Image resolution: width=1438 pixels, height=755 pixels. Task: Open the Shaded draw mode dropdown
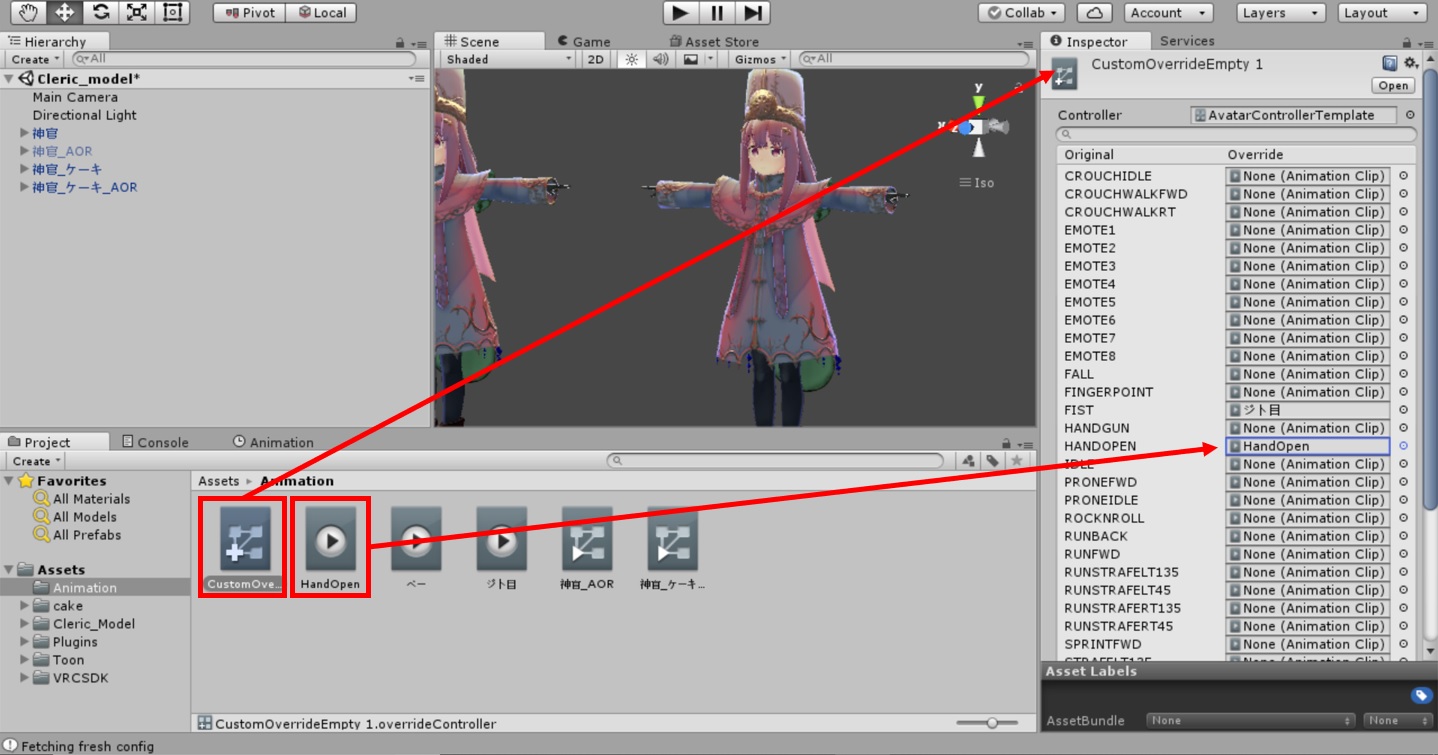pyautogui.click(x=508, y=59)
